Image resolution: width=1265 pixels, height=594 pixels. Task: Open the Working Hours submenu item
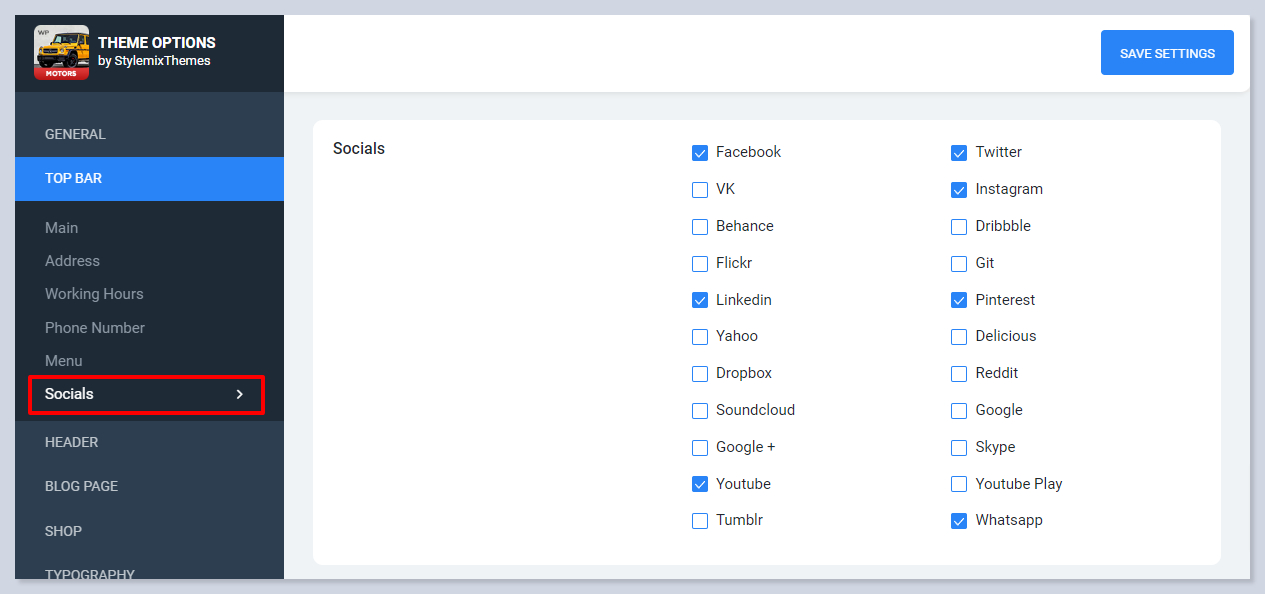(94, 294)
